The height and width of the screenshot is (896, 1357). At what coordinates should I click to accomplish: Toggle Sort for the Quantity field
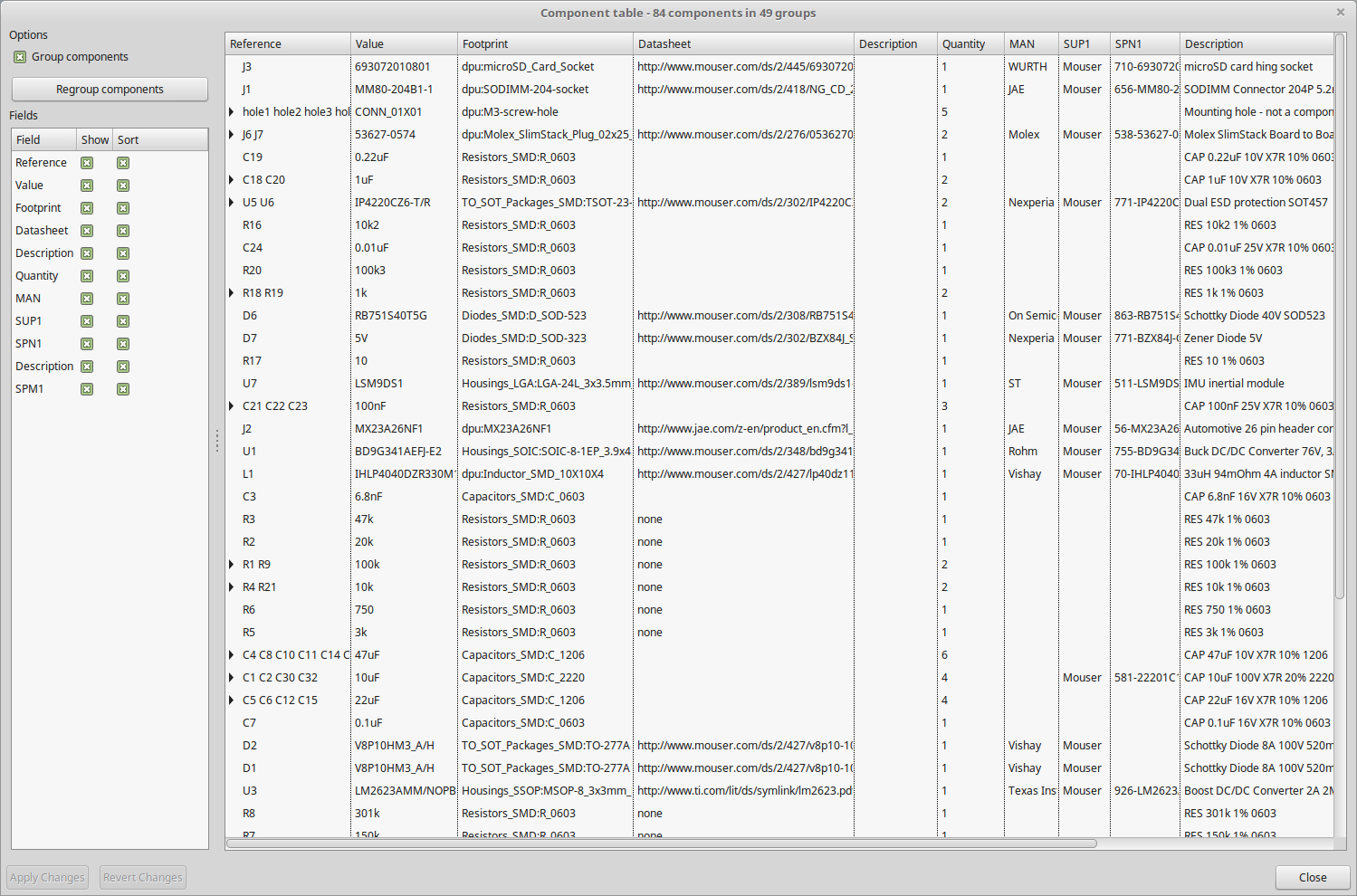tap(123, 276)
